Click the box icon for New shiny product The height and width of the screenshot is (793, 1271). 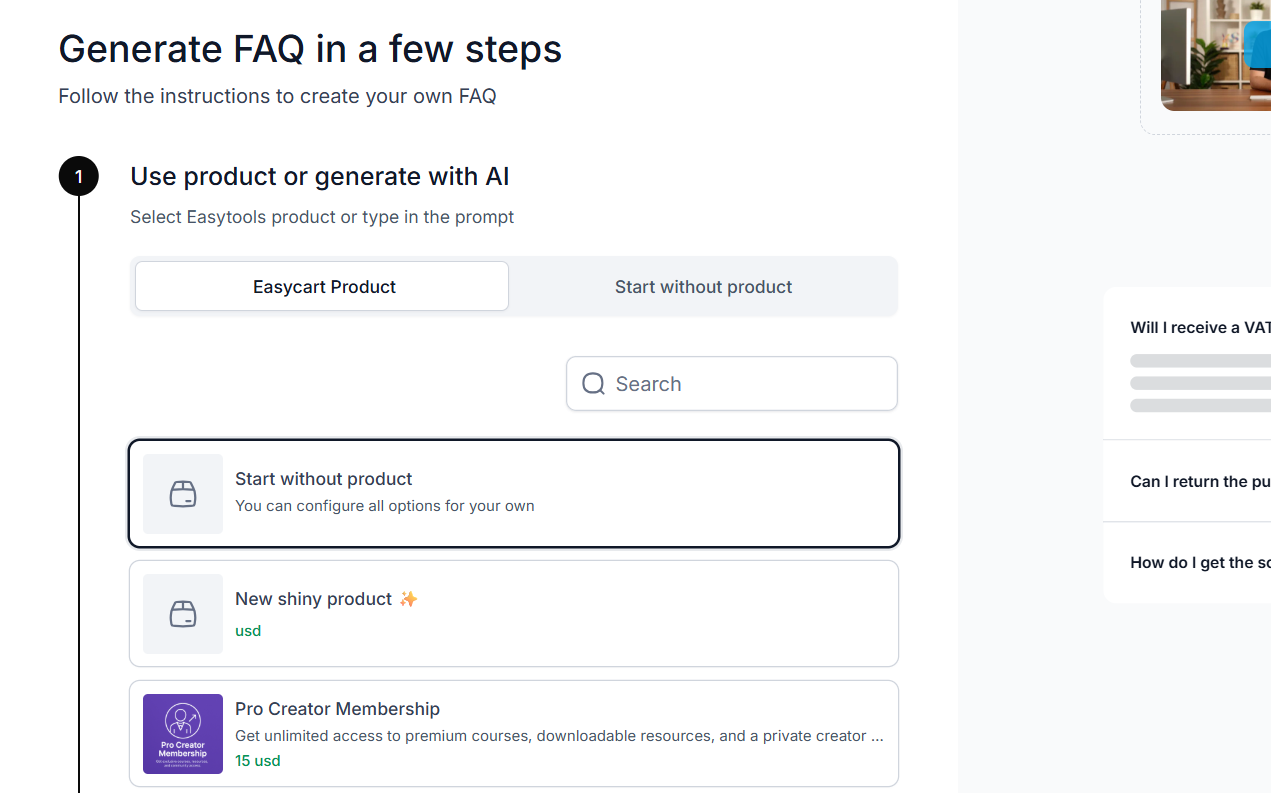pos(183,614)
